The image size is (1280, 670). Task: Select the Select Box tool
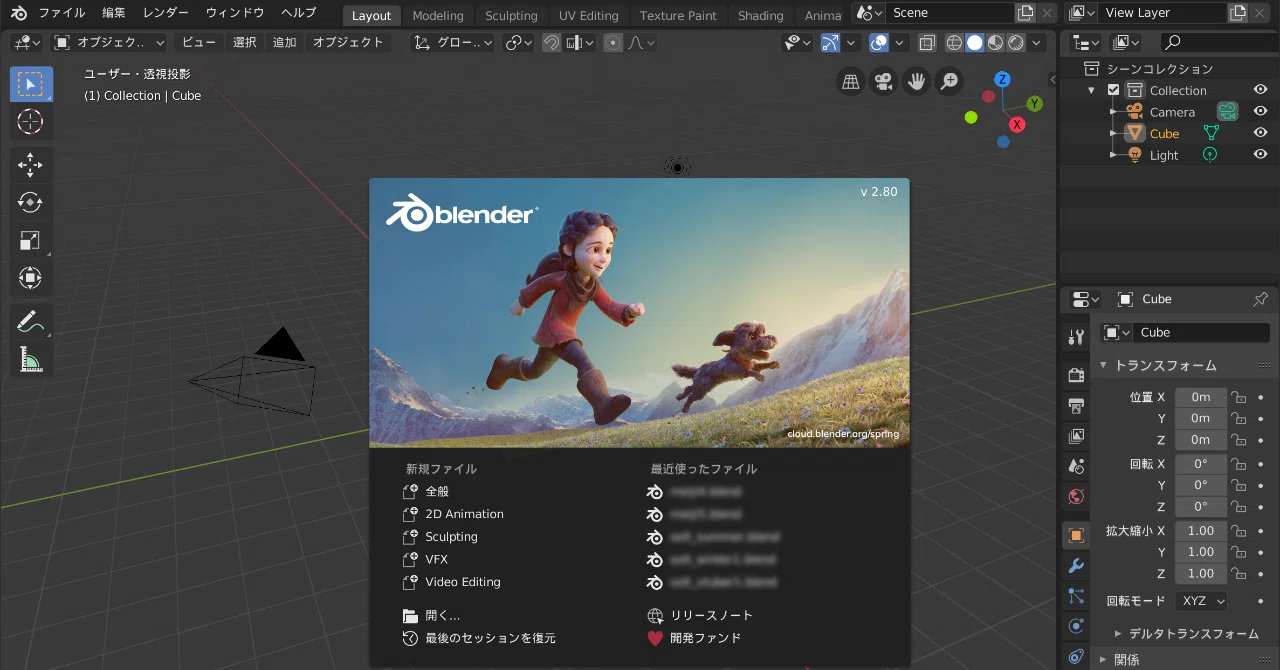point(31,84)
